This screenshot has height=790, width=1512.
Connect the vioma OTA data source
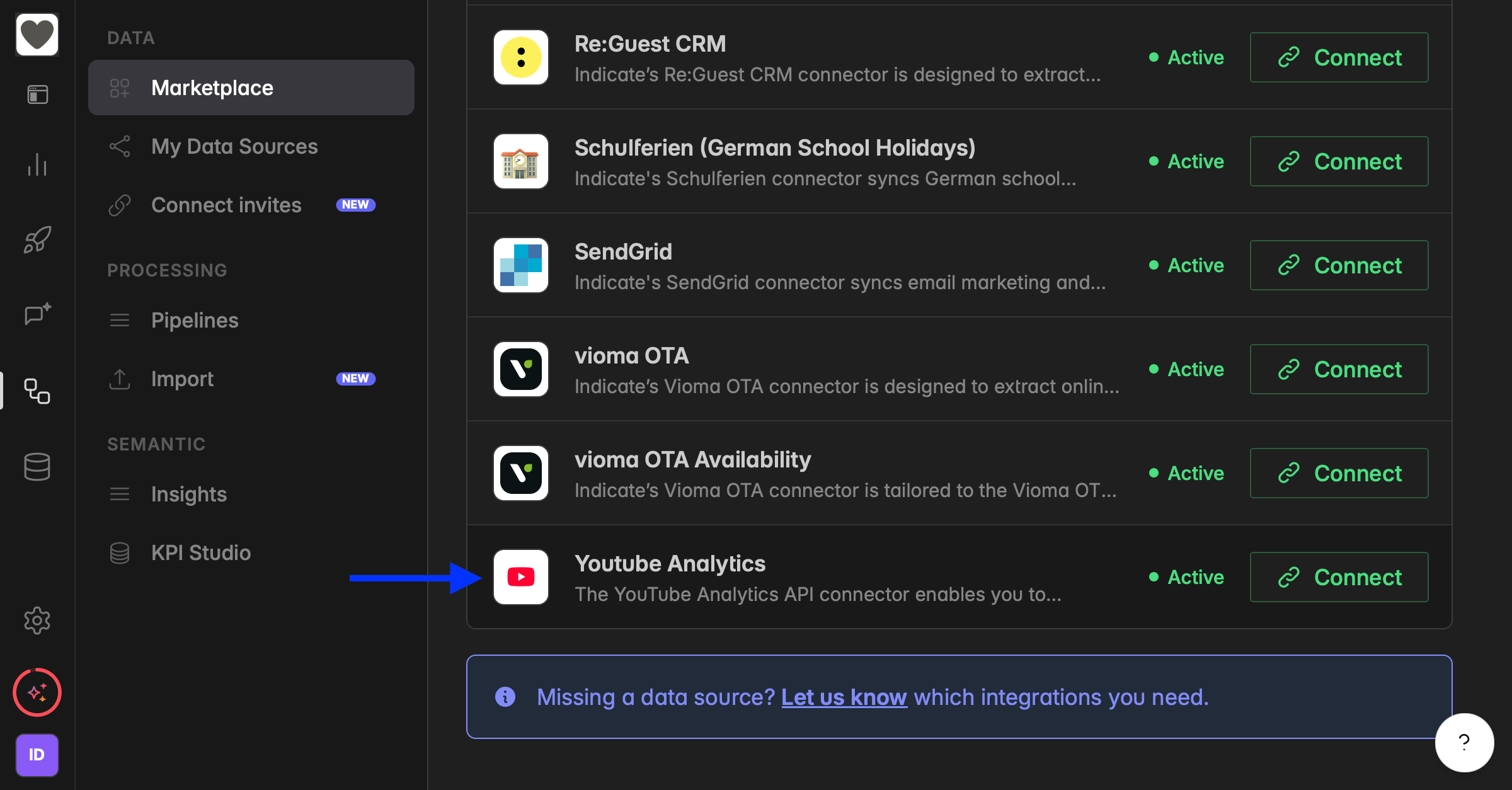tap(1339, 369)
